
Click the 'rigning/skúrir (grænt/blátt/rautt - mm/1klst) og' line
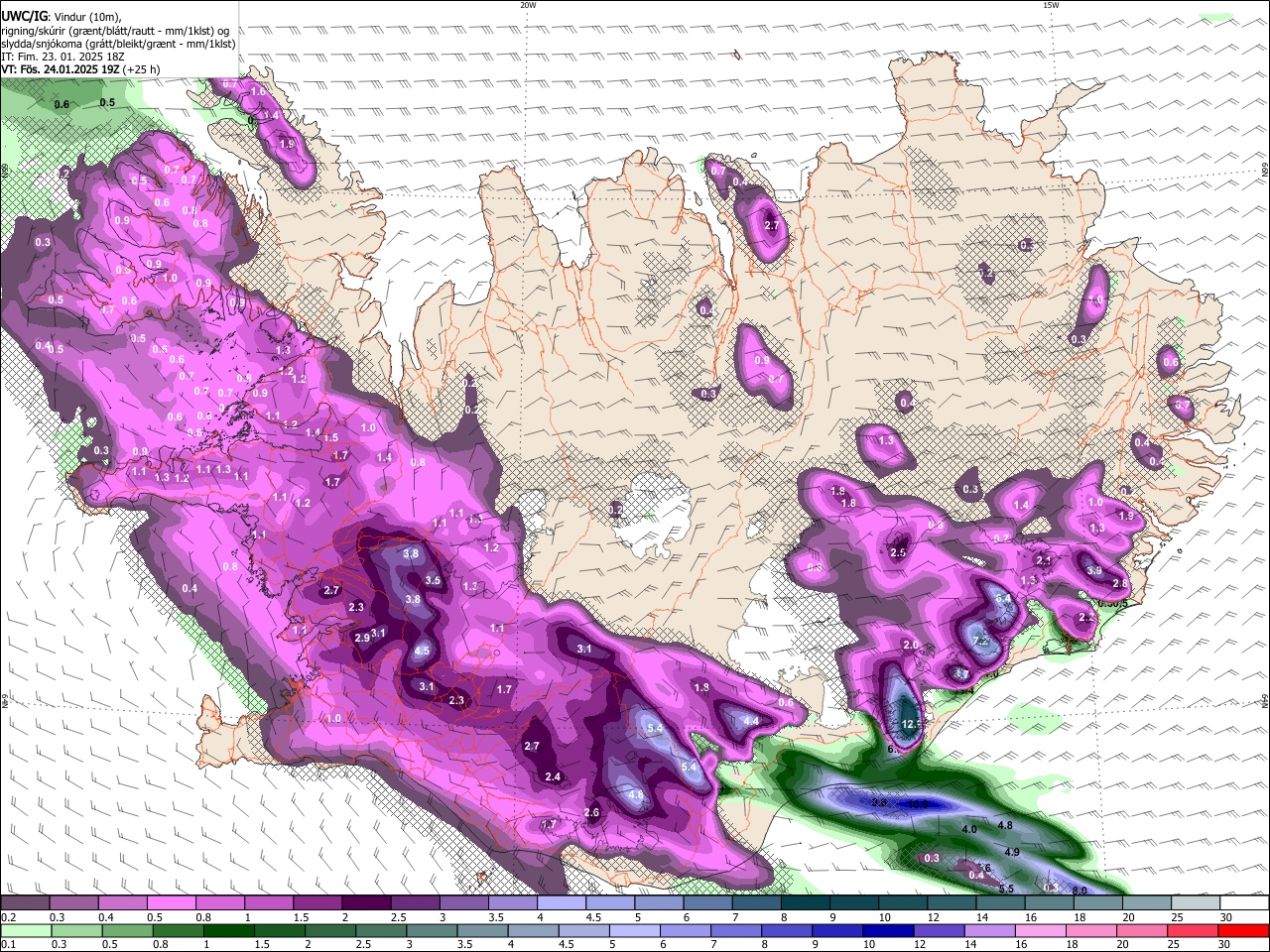115,31
